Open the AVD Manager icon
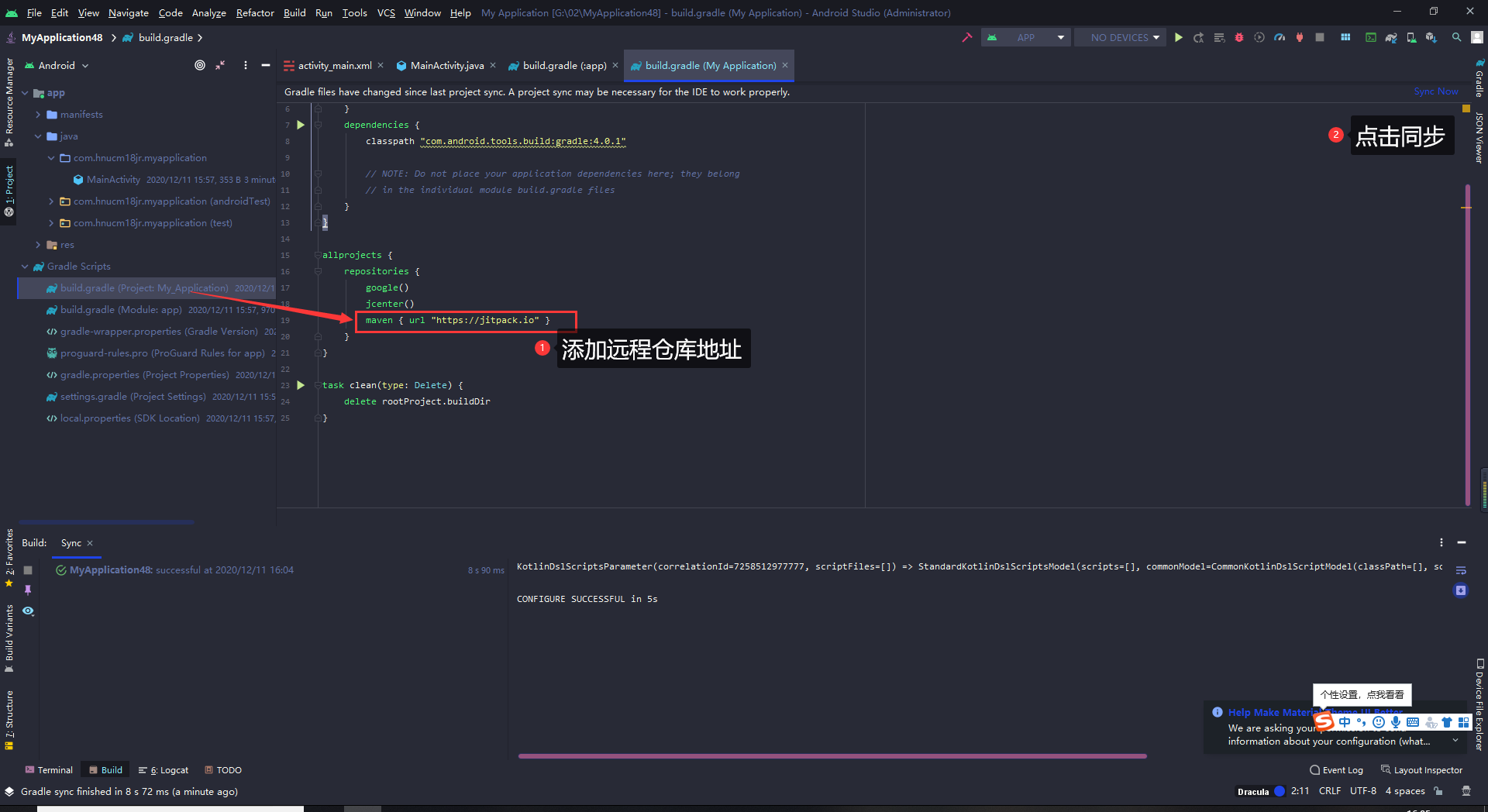Viewport: 1488px width, 812px height. 1411,37
